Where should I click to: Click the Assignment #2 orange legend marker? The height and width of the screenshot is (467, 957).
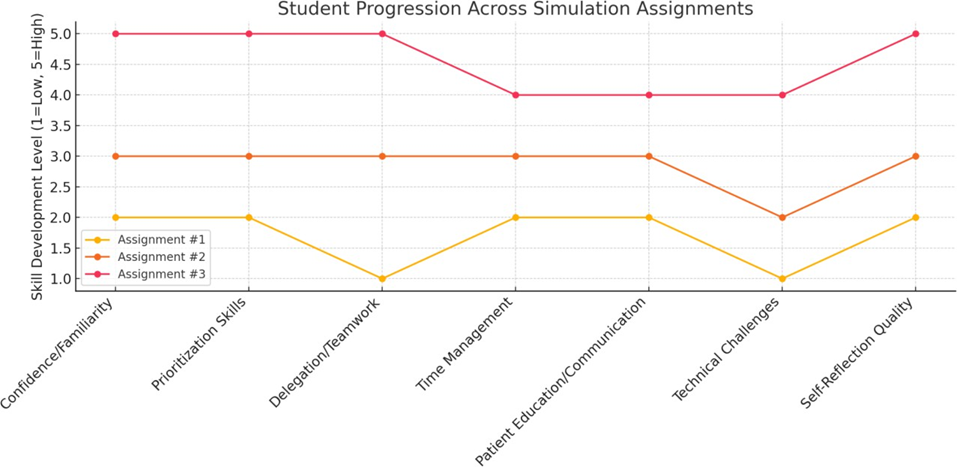98,257
